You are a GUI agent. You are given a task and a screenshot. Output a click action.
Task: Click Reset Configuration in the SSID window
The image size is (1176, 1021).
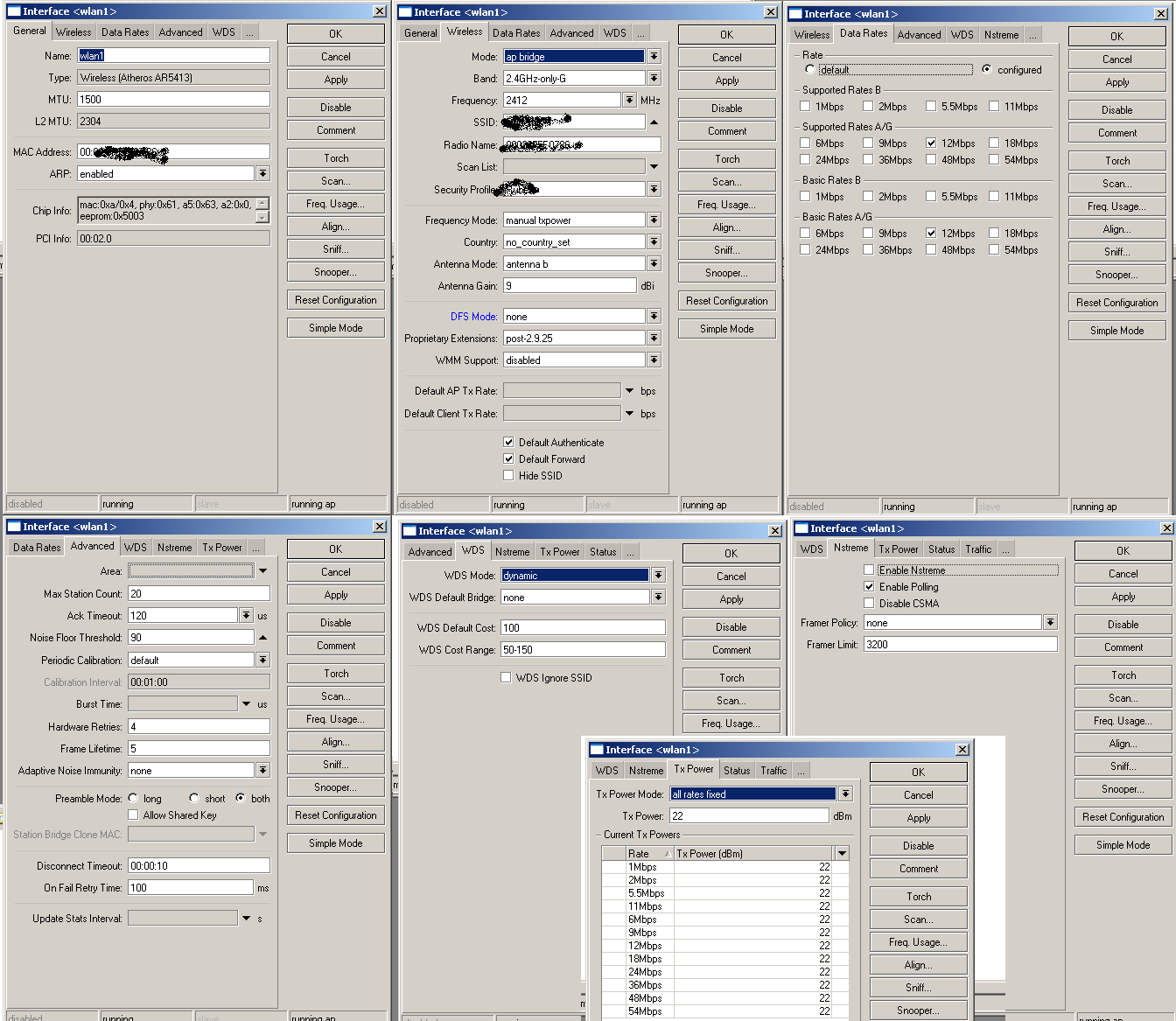(727, 301)
